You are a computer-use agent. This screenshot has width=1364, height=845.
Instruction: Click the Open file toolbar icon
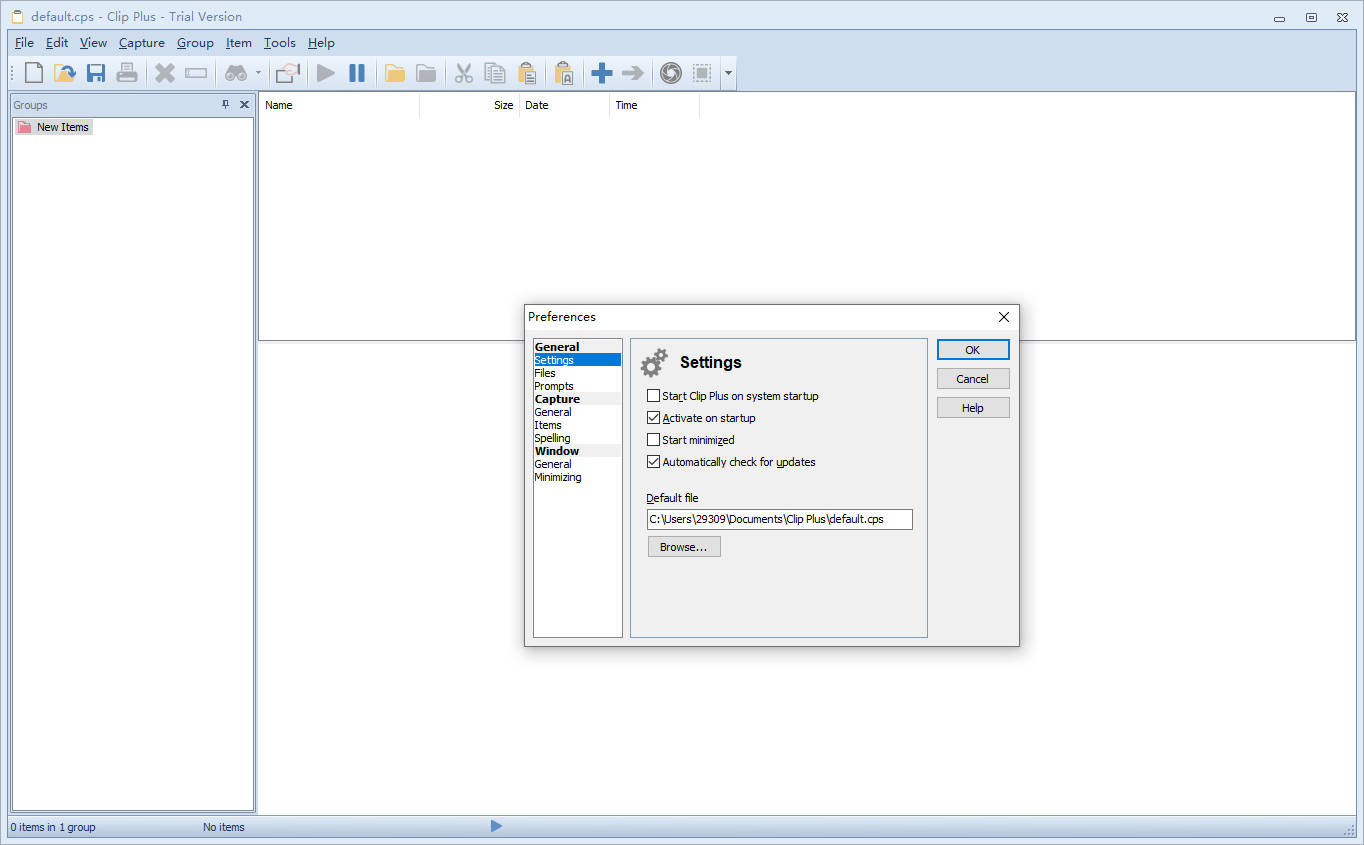point(65,73)
